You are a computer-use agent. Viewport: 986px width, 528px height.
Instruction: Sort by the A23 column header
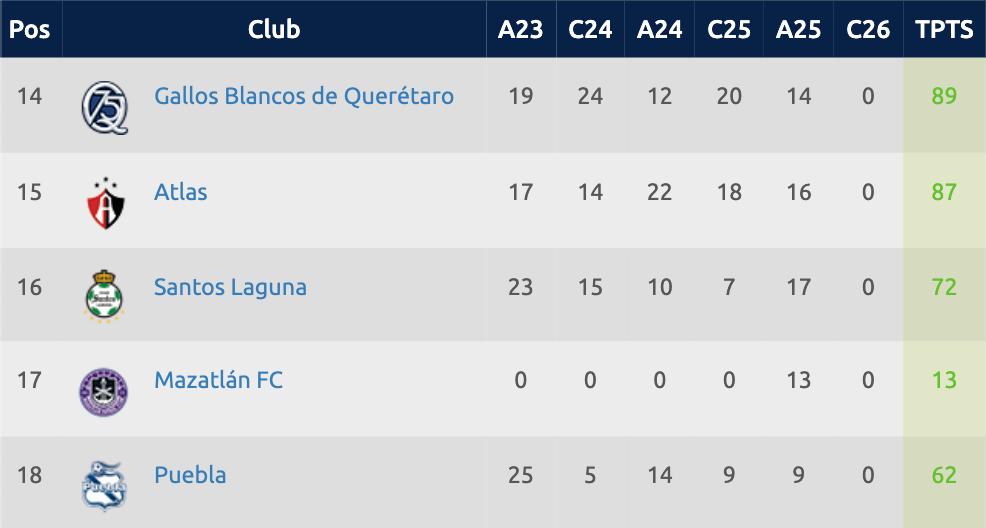point(520,29)
